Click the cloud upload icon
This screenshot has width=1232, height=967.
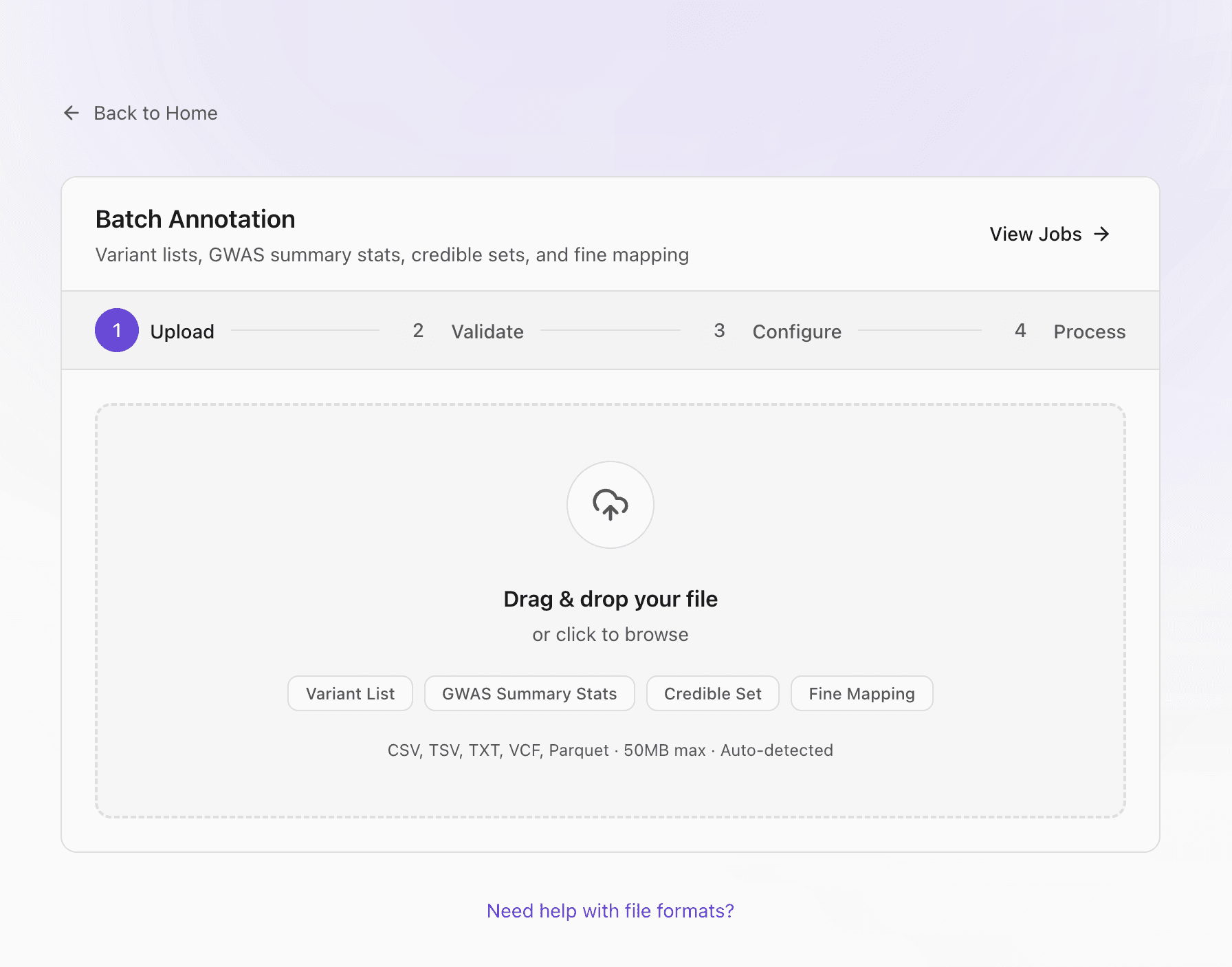[610, 505]
